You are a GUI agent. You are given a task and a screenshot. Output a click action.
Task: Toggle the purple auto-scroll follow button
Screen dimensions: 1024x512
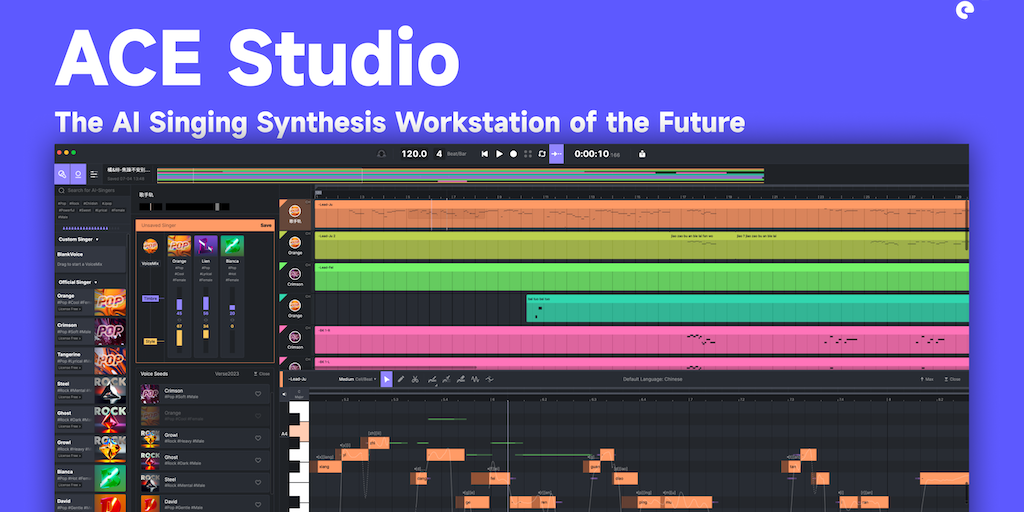tap(556, 154)
